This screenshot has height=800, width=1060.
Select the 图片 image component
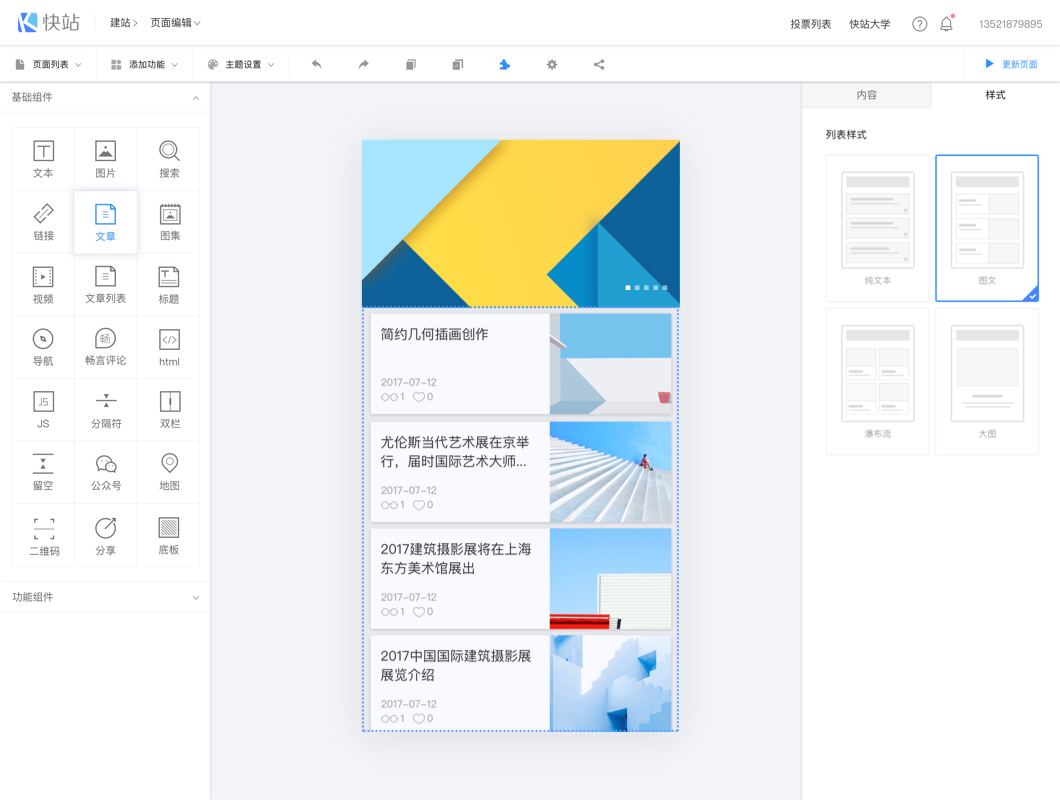[x=105, y=159]
